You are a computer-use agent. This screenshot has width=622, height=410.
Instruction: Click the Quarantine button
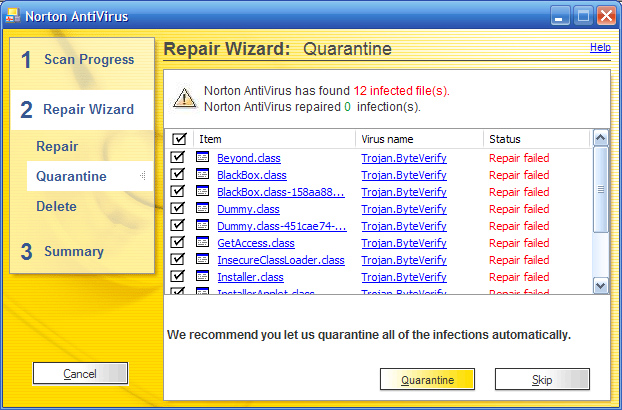click(427, 379)
